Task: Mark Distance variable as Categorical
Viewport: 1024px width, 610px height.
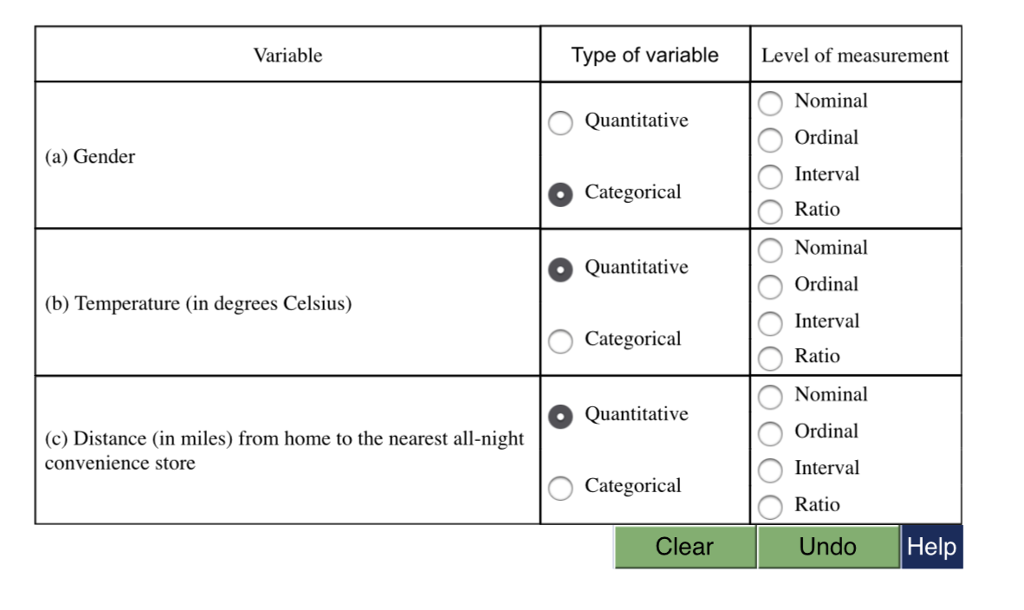Action: point(560,488)
